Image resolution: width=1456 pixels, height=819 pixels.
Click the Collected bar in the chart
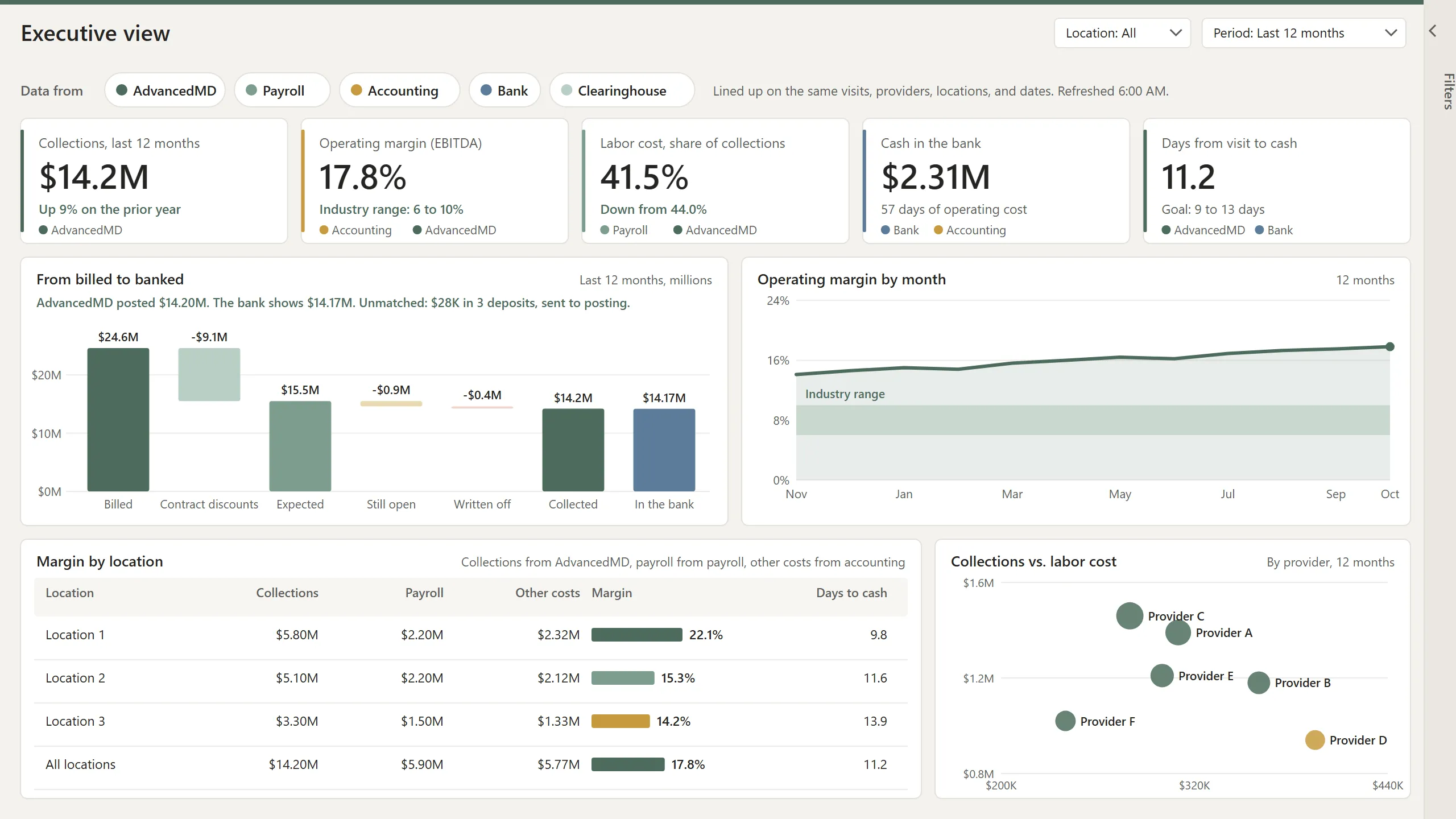coord(573,450)
